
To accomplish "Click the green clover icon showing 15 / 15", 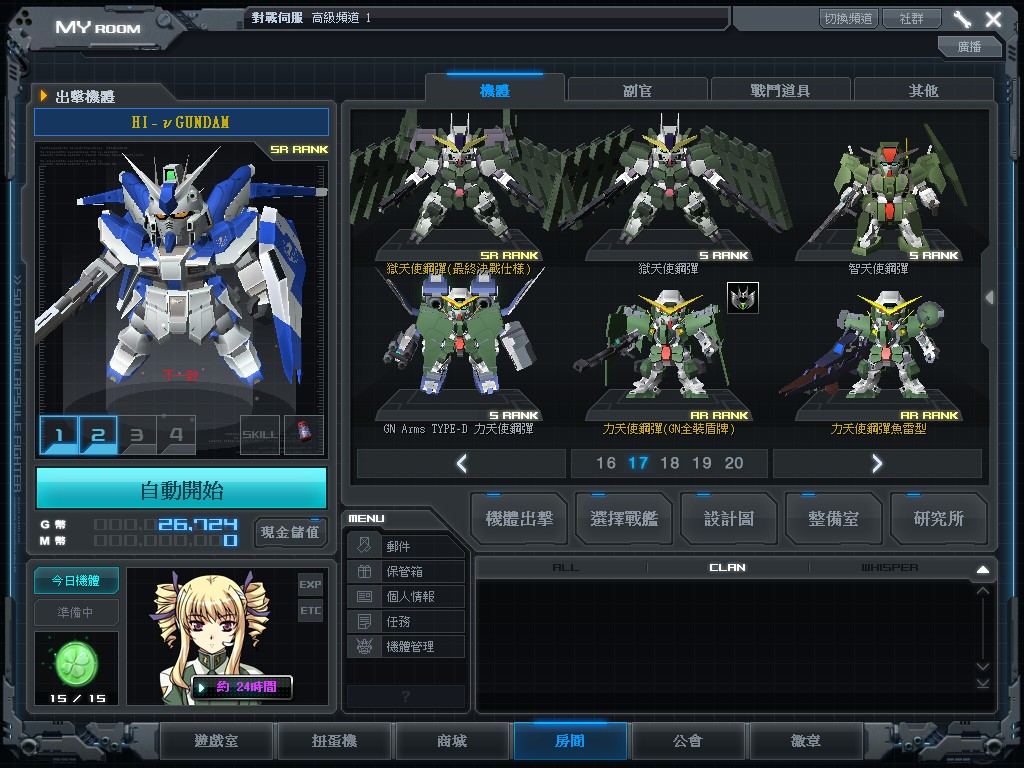I will (x=76, y=661).
